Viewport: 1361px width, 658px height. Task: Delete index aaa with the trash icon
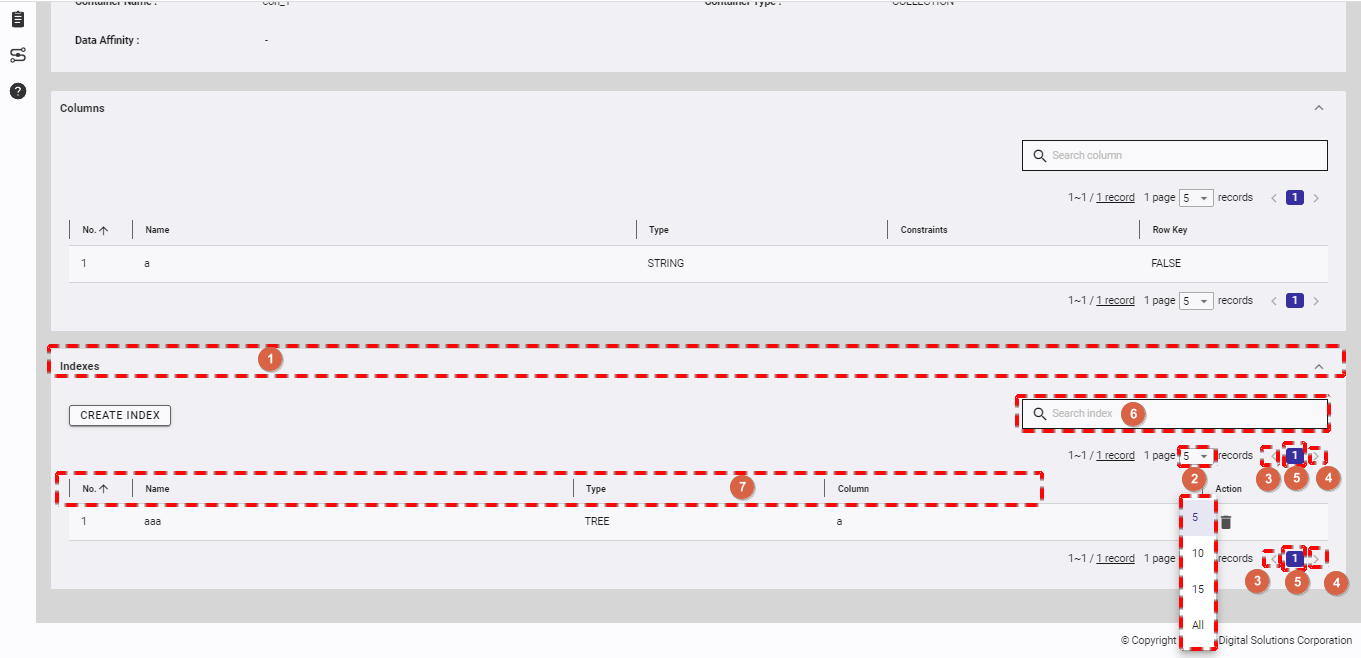[x=1226, y=522]
